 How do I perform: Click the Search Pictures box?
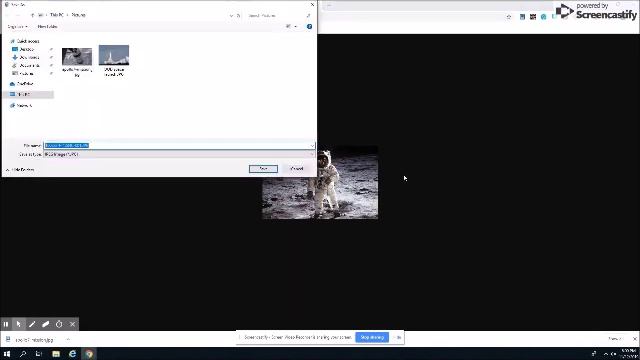click(279, 16)
